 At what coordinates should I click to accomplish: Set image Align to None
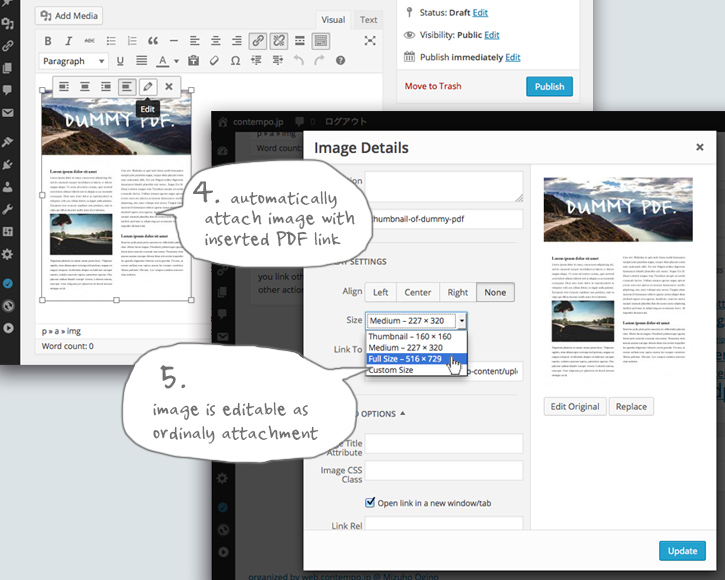click(495, 292)
